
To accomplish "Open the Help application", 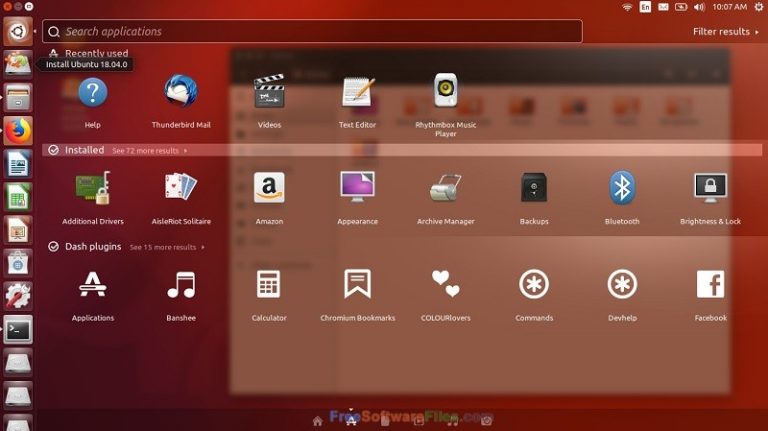I will coord(92,101).
